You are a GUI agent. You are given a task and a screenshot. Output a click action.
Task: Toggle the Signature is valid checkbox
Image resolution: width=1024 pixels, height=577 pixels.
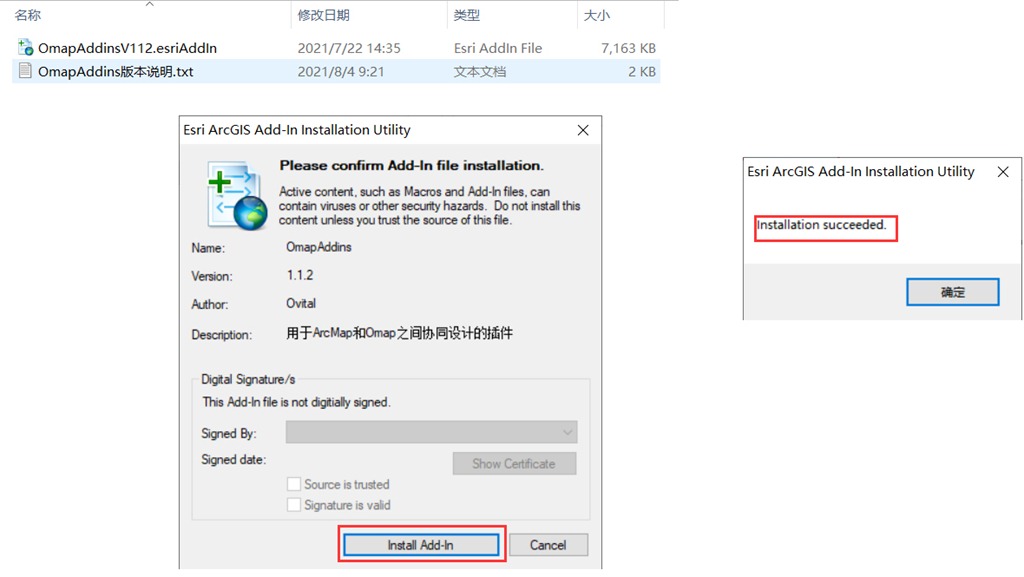(x=294, y=505)
